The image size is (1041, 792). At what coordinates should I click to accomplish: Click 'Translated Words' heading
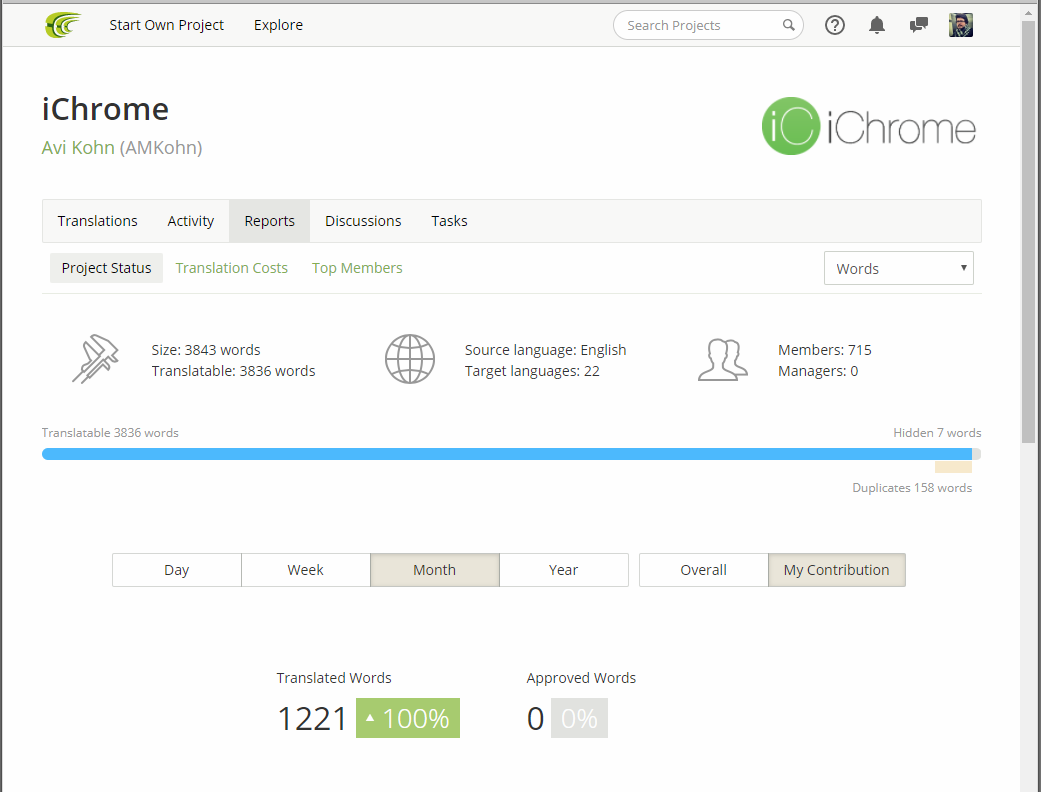tap(334, 678)
